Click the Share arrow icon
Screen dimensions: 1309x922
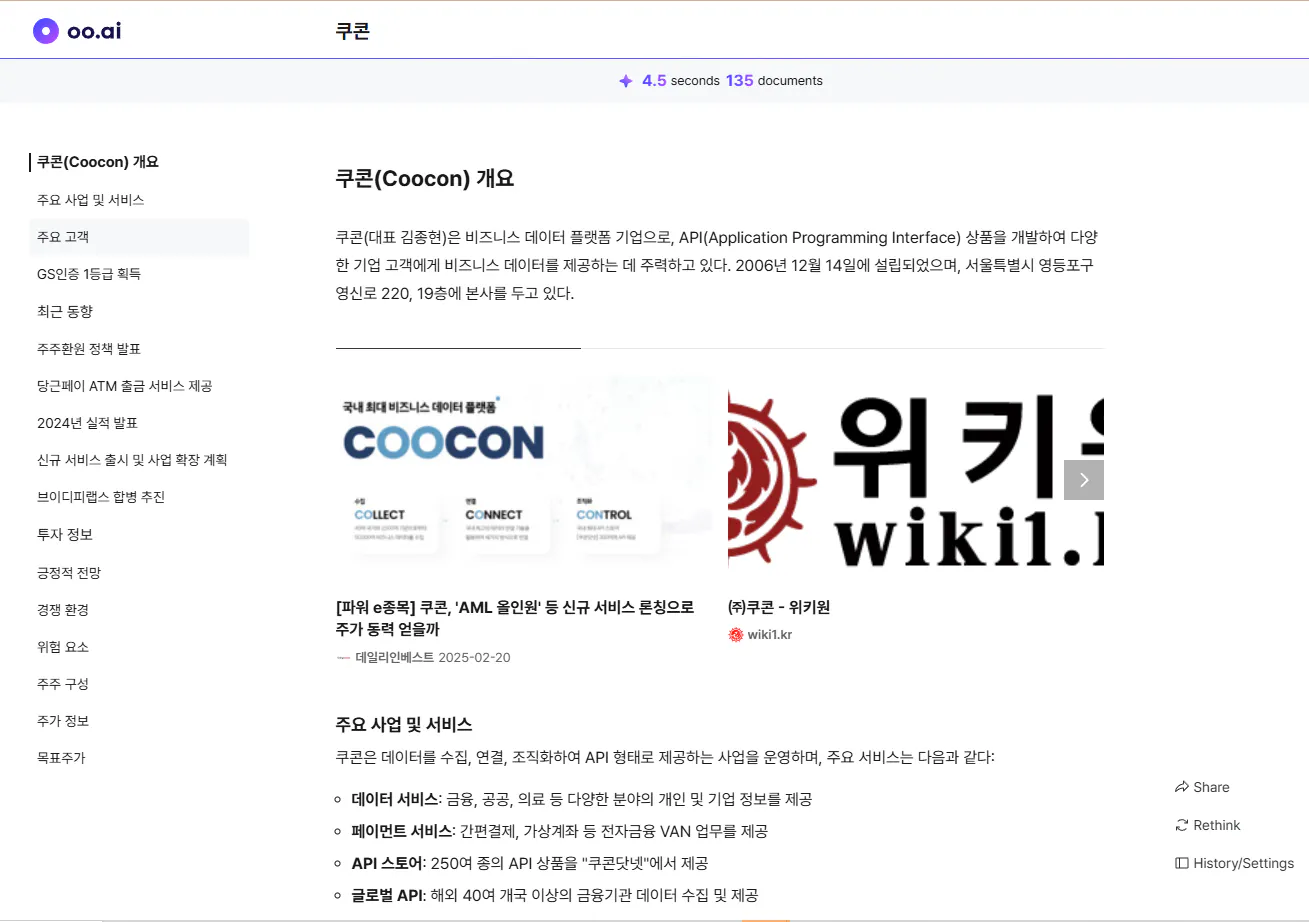point(1182,787)
